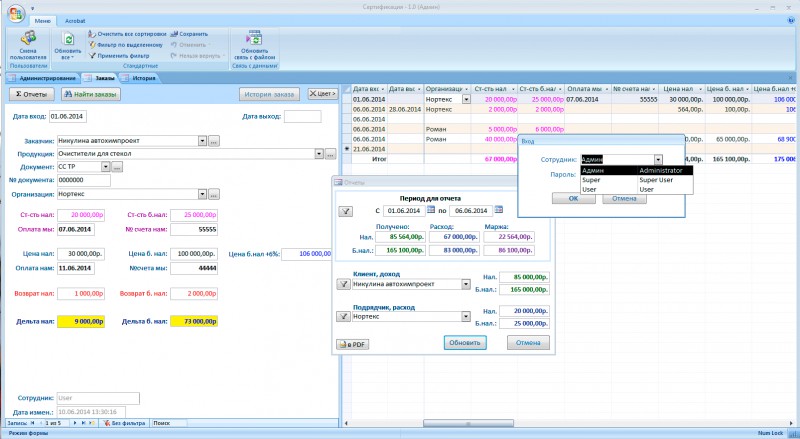Click the table cell 28.06.2014
This screenshot has height=439, width=800.
405,109
